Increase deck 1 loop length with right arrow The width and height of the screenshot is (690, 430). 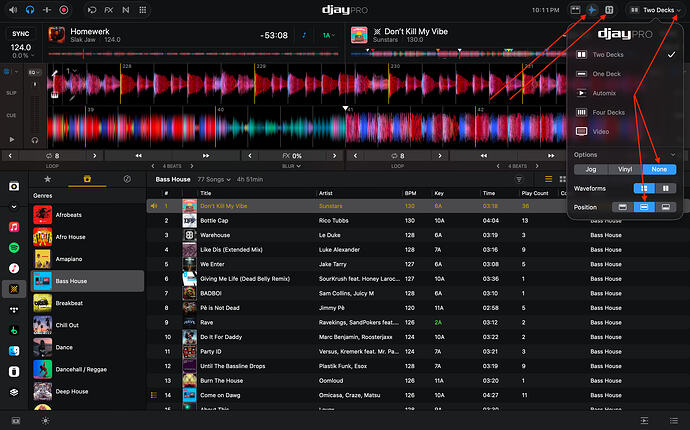point(95,155)
